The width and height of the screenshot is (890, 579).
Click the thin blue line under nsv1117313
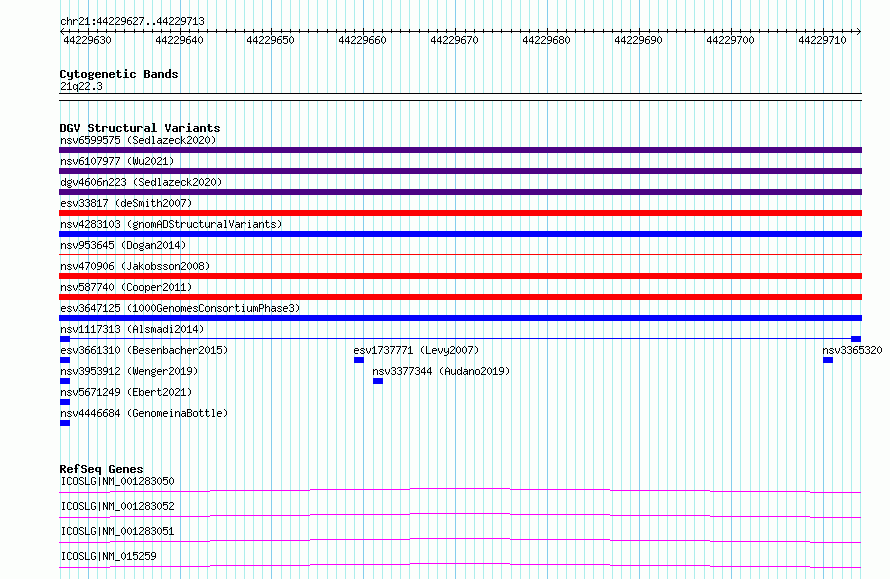(x=460, y=339)
